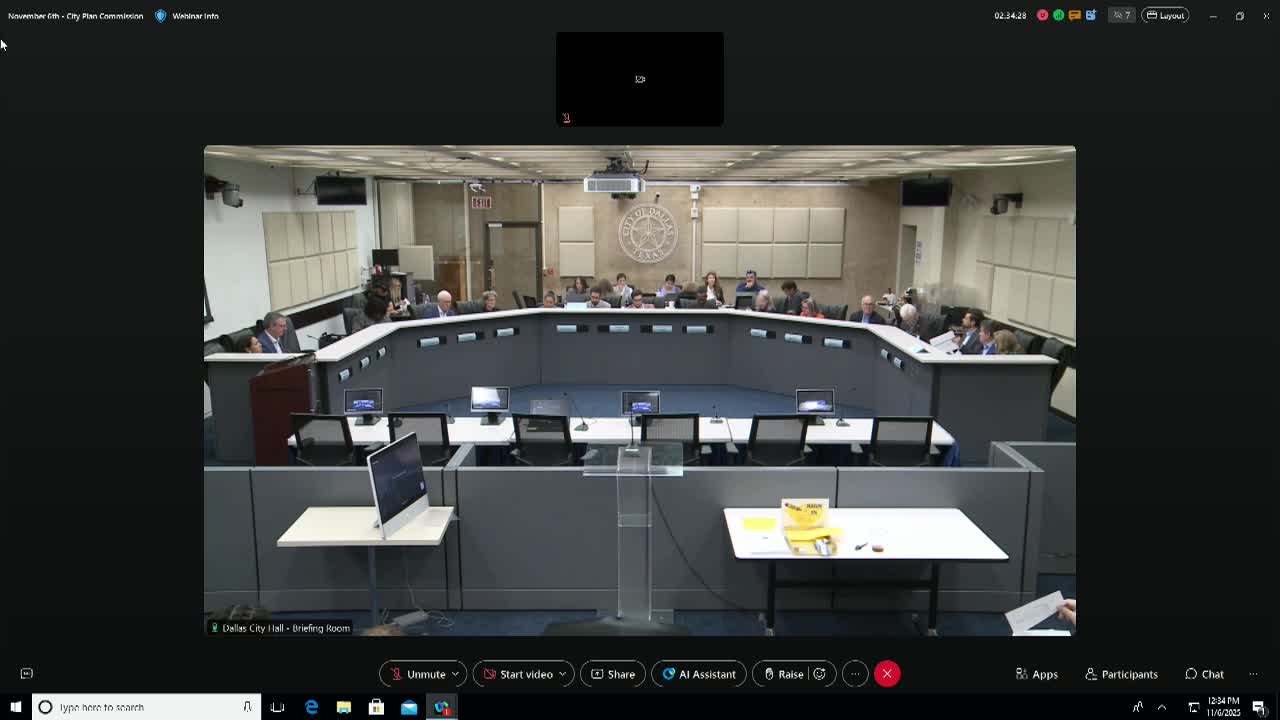The image size is (1280, 720).
Task: Open the far-right ellipsis menu near Chat
Action: point(1253,673)
